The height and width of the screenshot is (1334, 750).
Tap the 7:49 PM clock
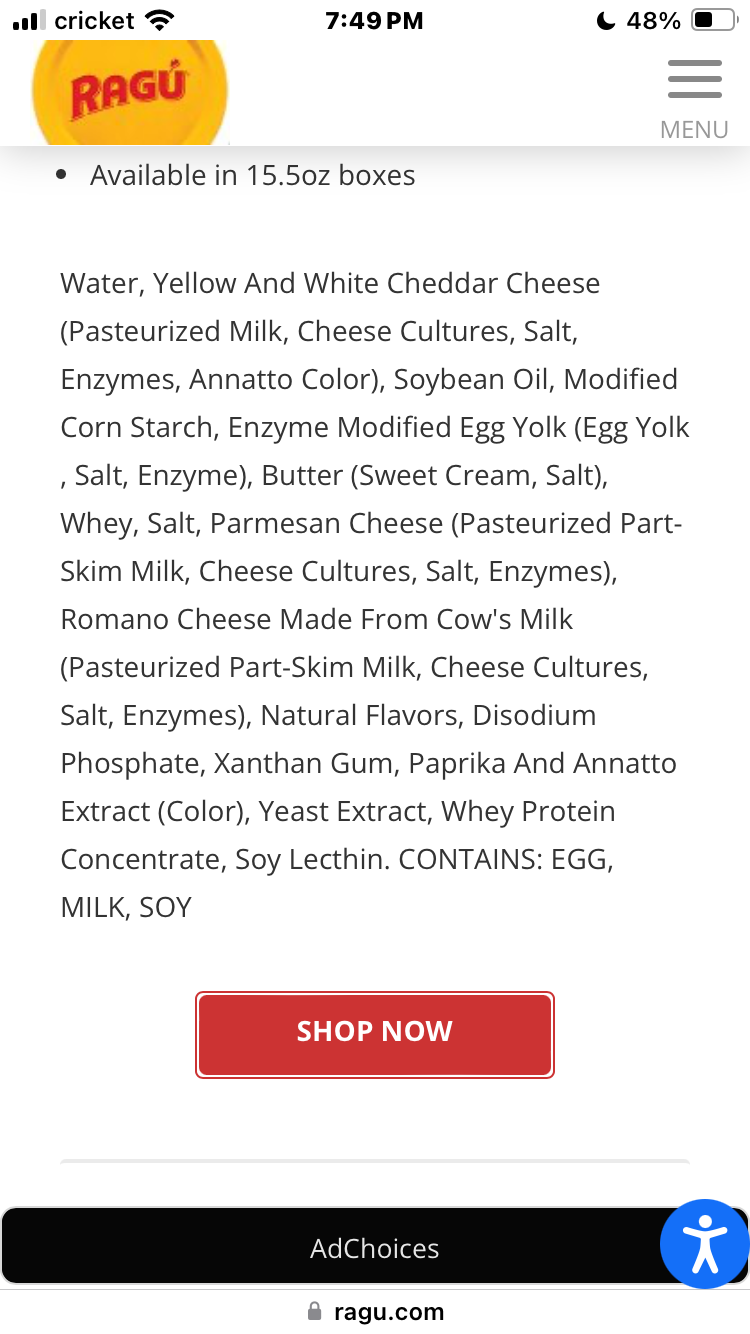pyautogui.click(x=374, y=20)
